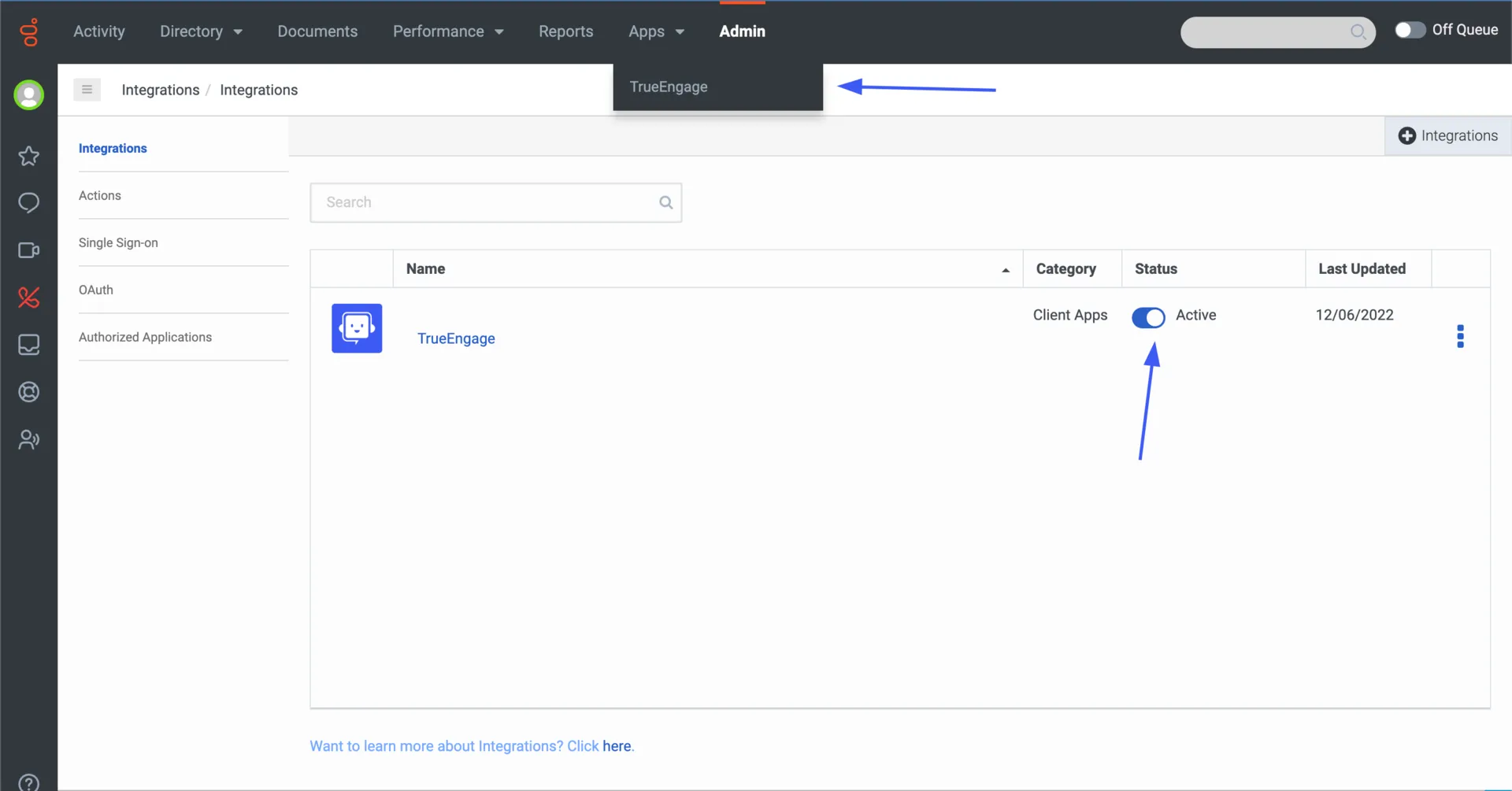Open the chat bubble panel in the sidebar

point(29,203)
